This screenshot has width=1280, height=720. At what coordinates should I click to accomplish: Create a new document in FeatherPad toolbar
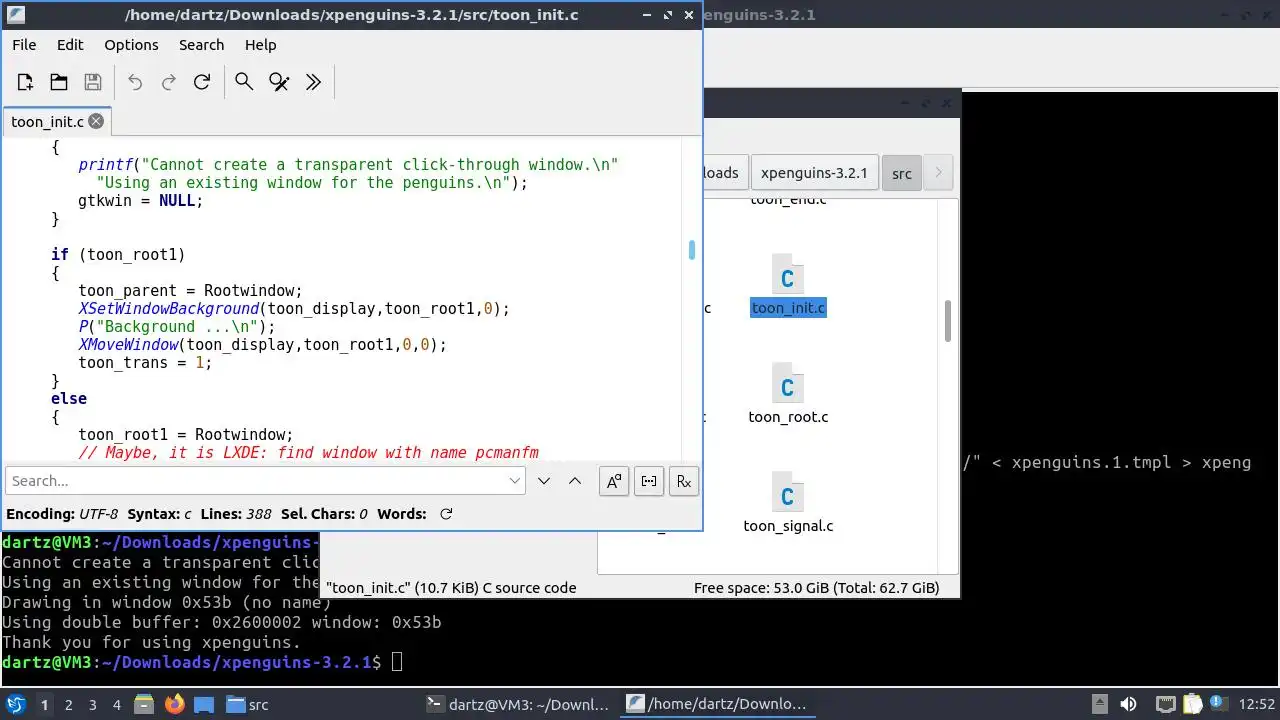pyautogui.click(x=26, y=82)
